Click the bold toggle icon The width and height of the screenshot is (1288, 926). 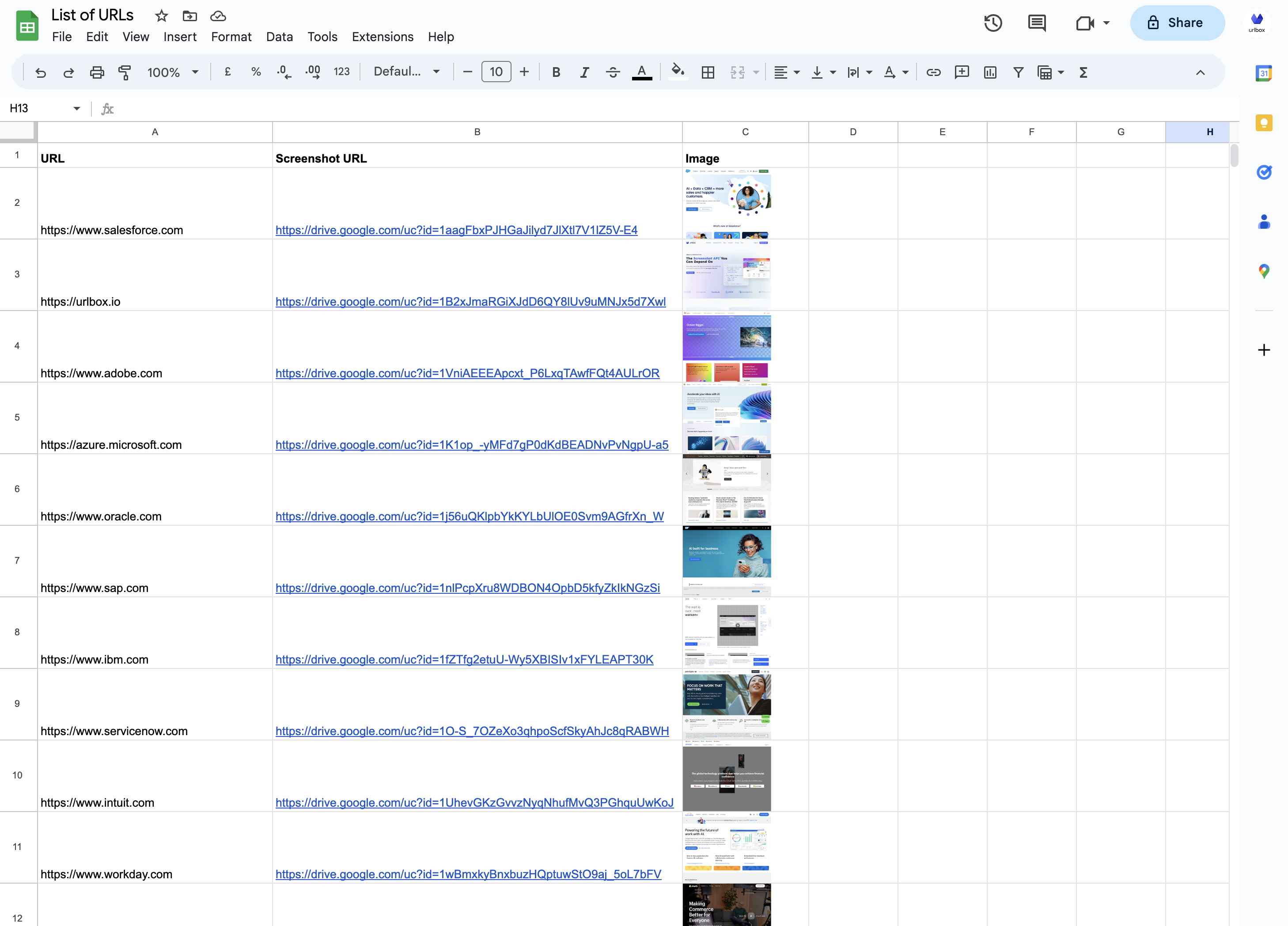556,72
